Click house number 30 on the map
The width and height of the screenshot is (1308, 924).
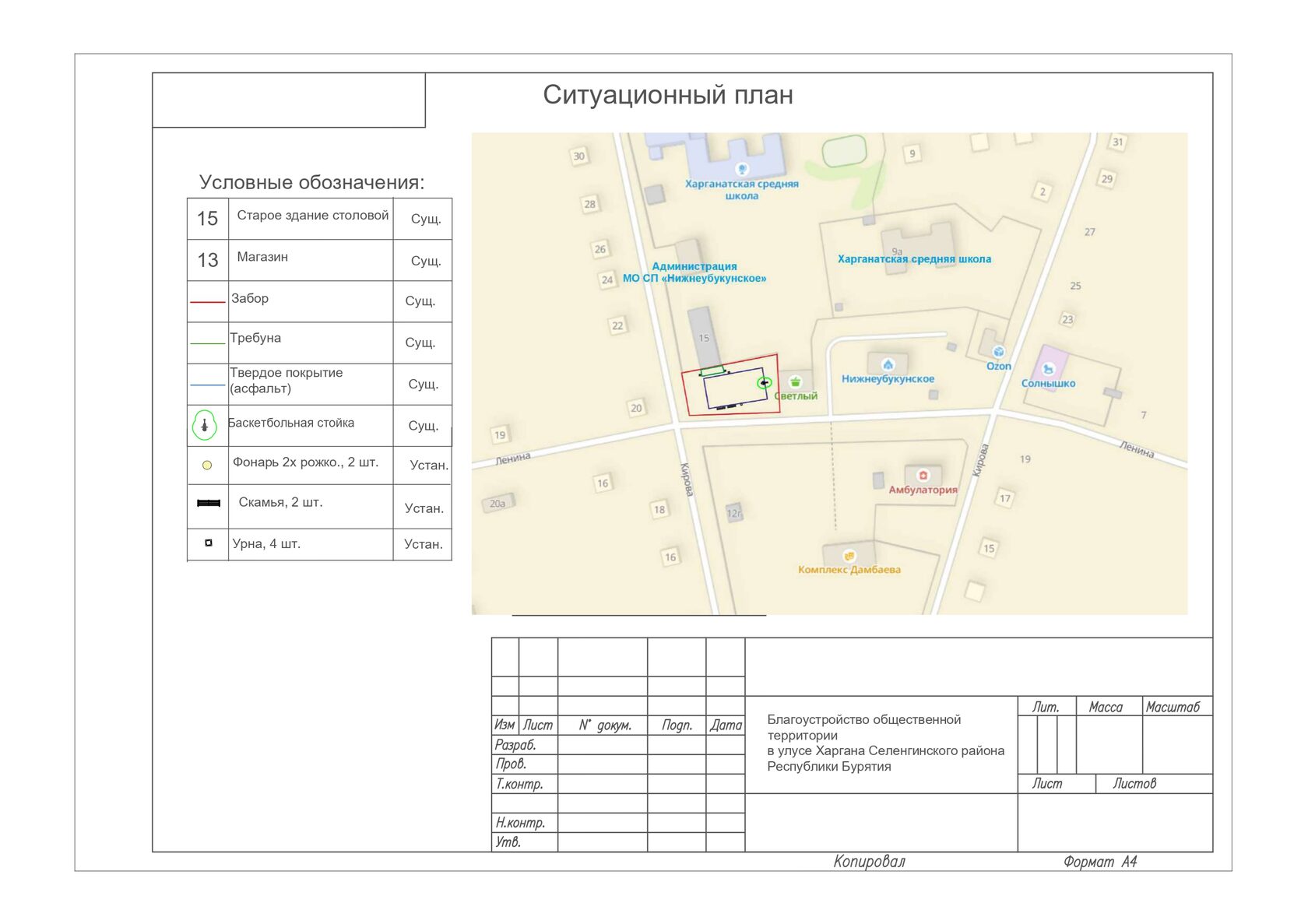[x=578, y=156]
